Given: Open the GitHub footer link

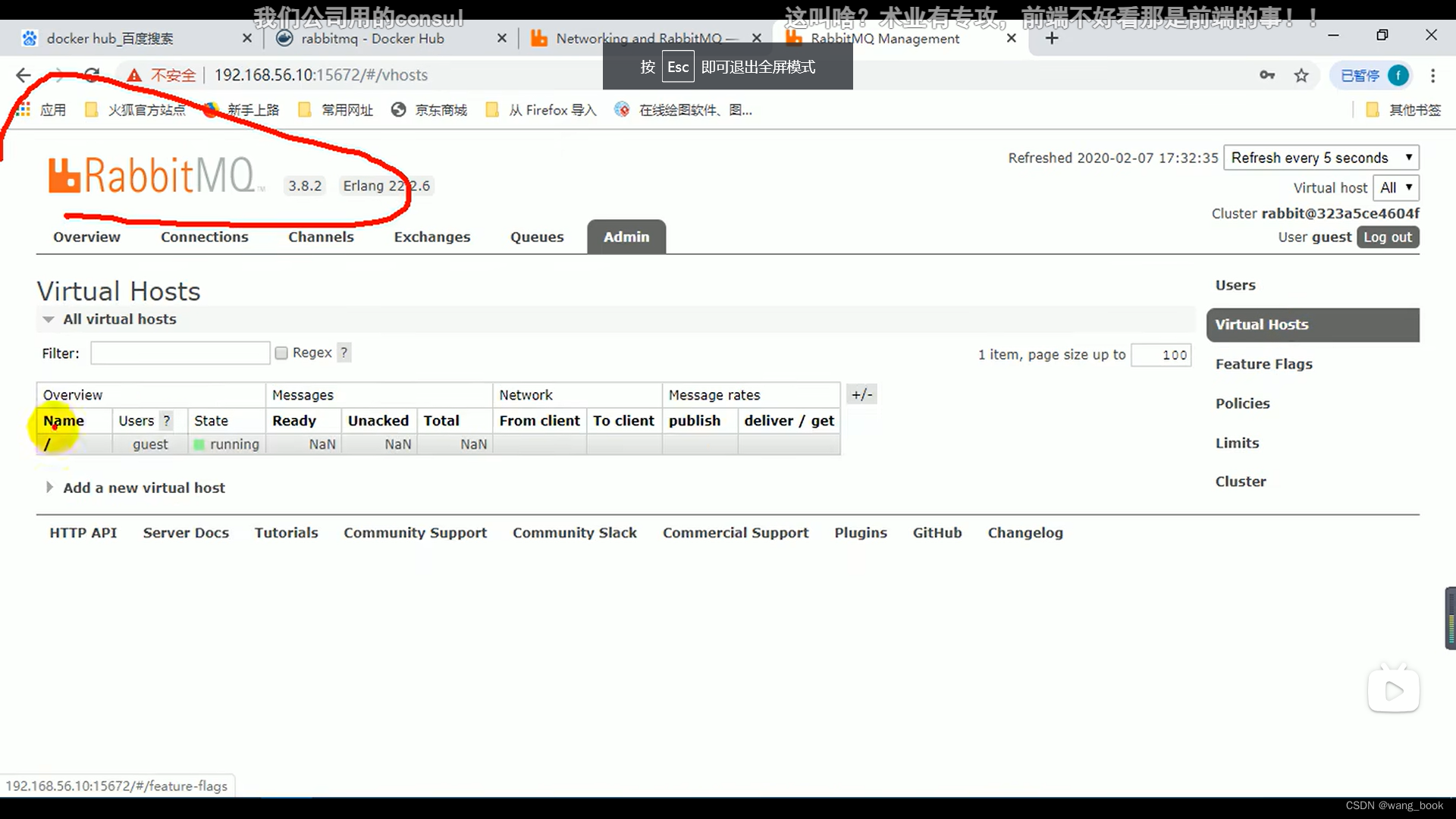Looking at the screenshot, I should [x=937, y=532].
